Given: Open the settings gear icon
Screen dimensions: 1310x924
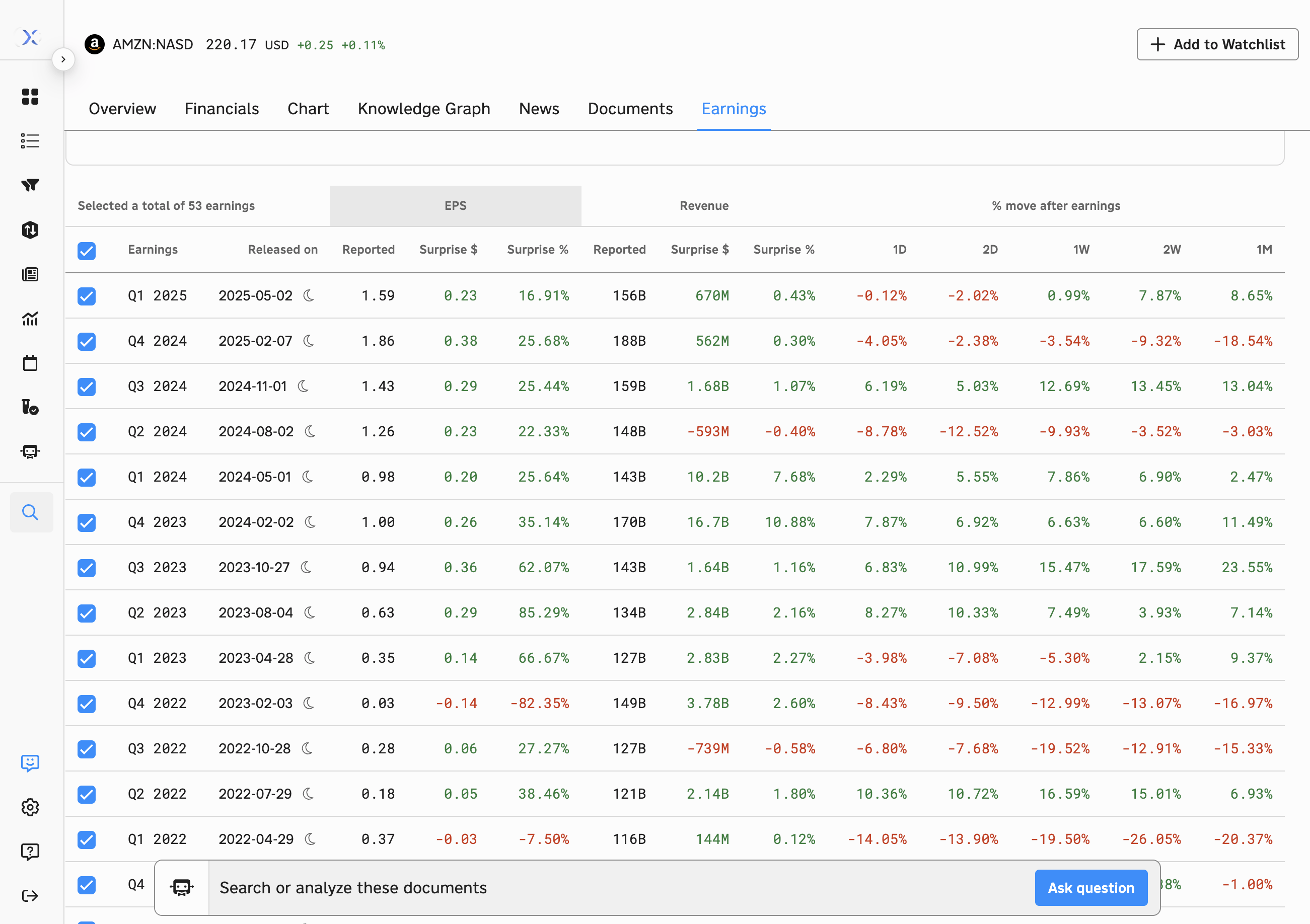Looking at the screenshot, I should click(30, 807).
